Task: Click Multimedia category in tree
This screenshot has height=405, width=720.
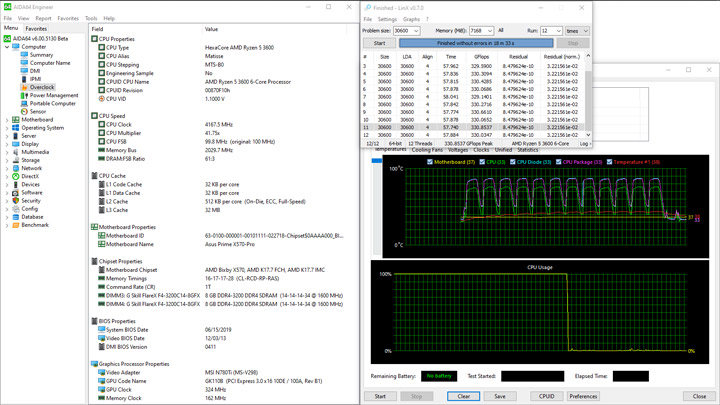Action: (x=35, y=152)
